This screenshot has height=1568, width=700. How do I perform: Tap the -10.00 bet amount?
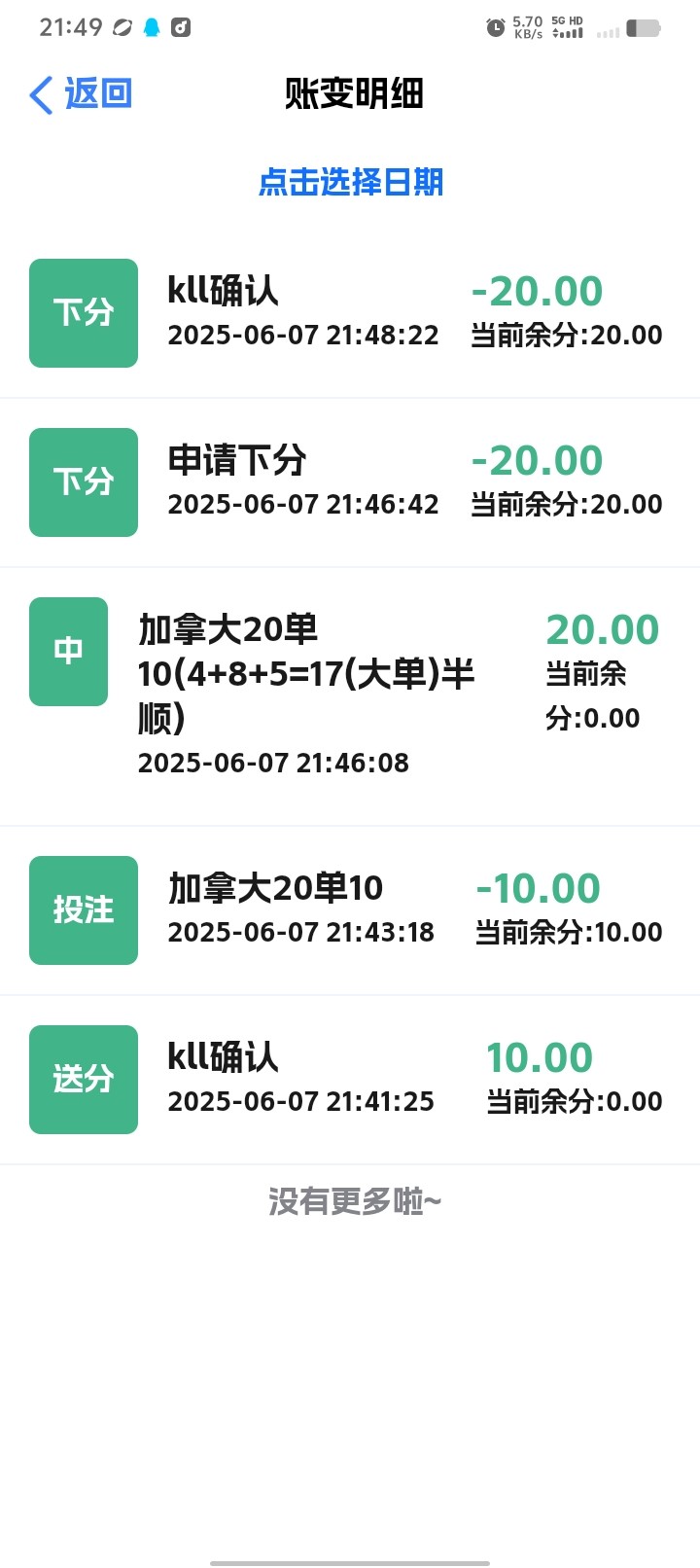pyautogui.click(x=539, y=888)
